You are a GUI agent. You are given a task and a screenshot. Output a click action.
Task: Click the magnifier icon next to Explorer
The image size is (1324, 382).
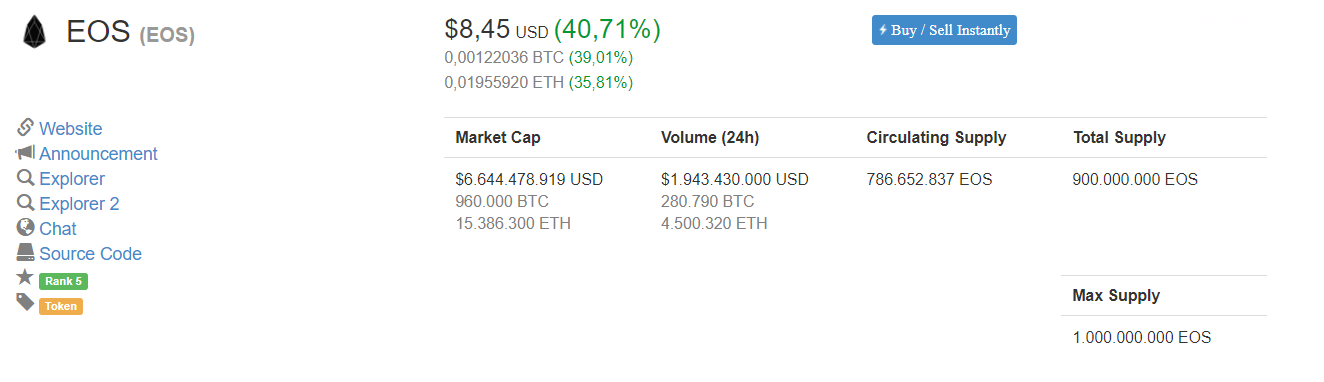[26, 177]
